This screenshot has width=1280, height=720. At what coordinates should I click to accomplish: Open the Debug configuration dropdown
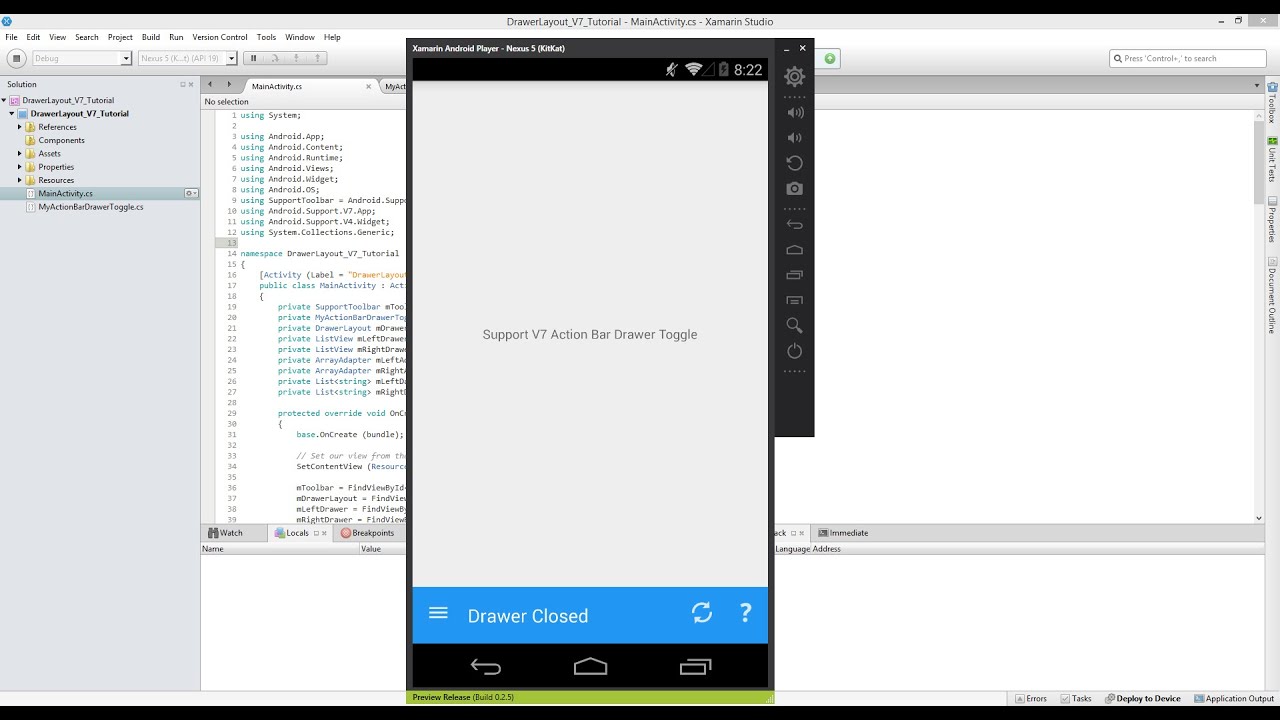pyautogui.click(x=82, y=58)
